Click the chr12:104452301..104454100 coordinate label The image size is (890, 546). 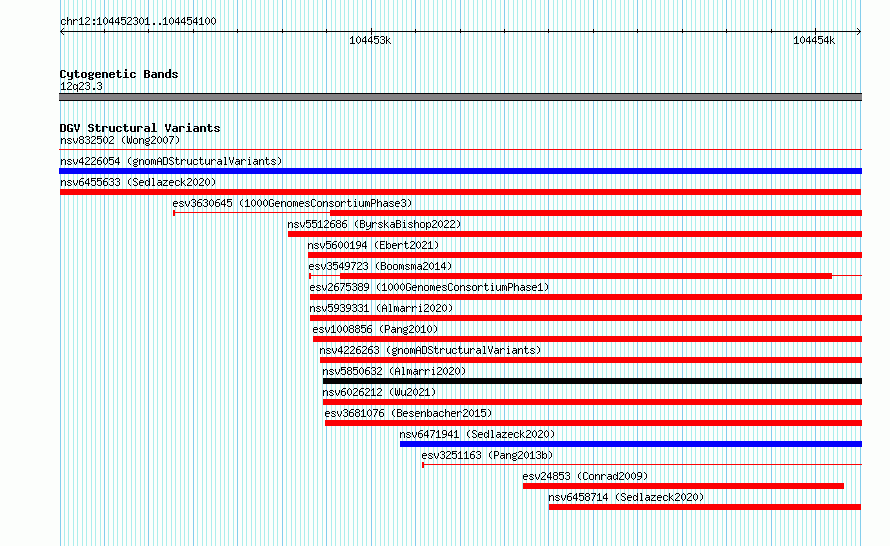pos(138,21)
